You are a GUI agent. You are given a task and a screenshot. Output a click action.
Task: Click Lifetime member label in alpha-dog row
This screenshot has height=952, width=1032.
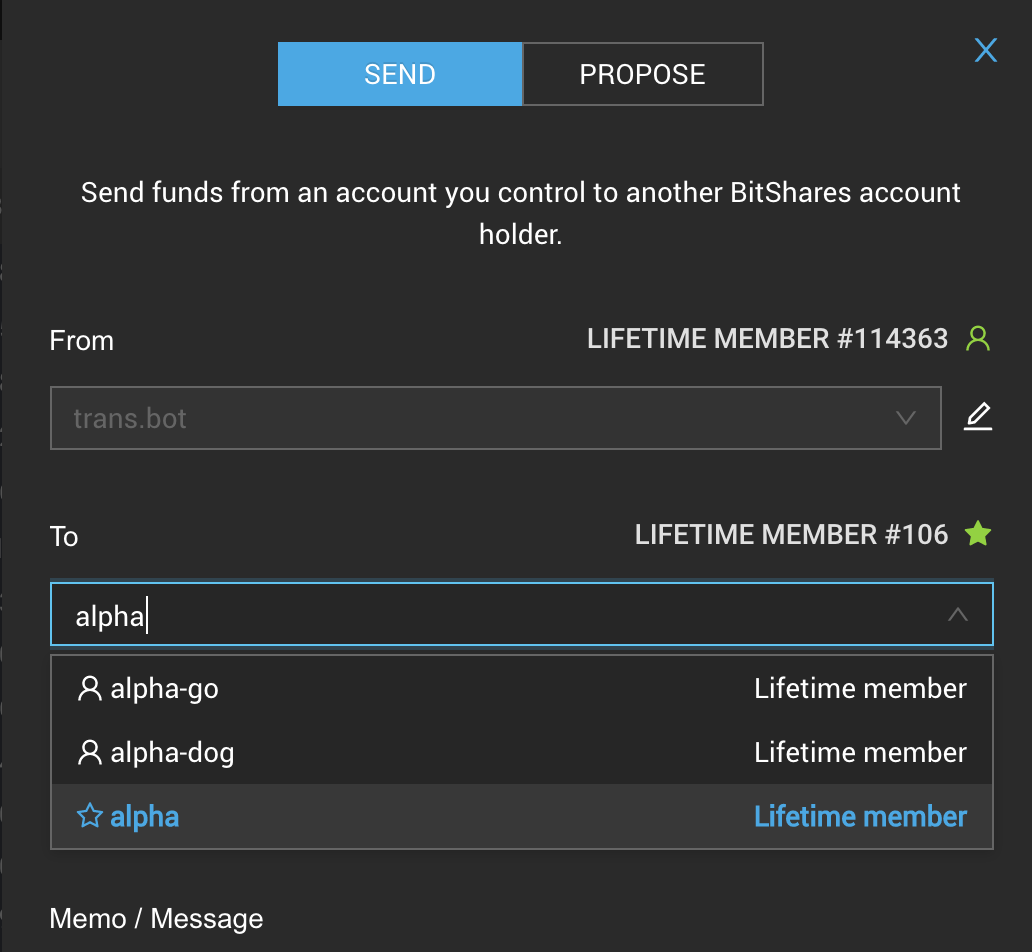pos(860,753)
